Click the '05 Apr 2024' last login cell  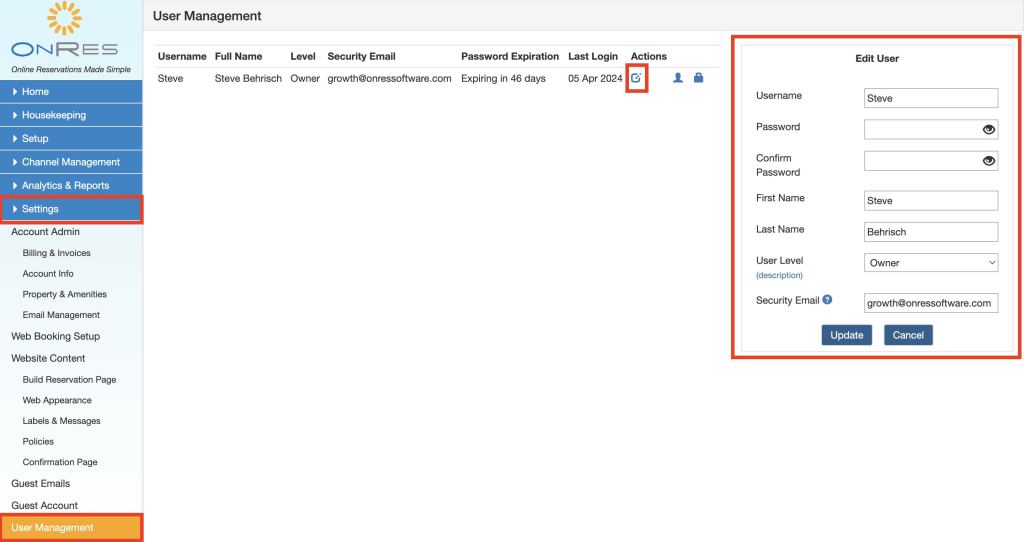(x=595, y=78)
